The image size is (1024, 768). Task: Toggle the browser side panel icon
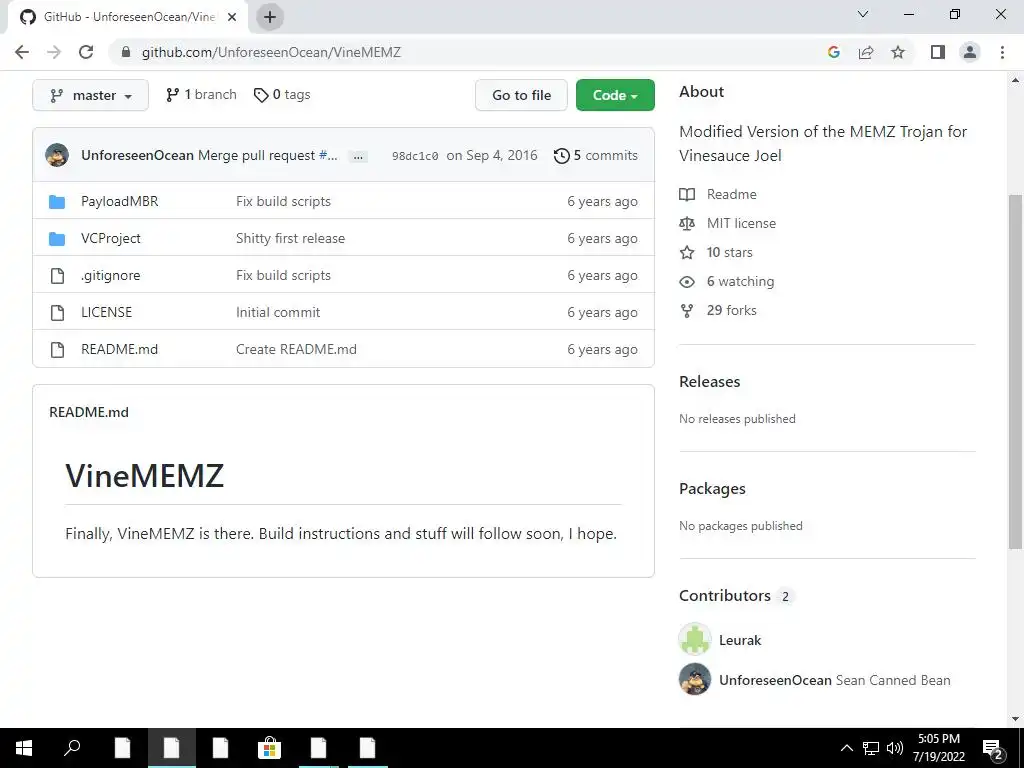938,52
